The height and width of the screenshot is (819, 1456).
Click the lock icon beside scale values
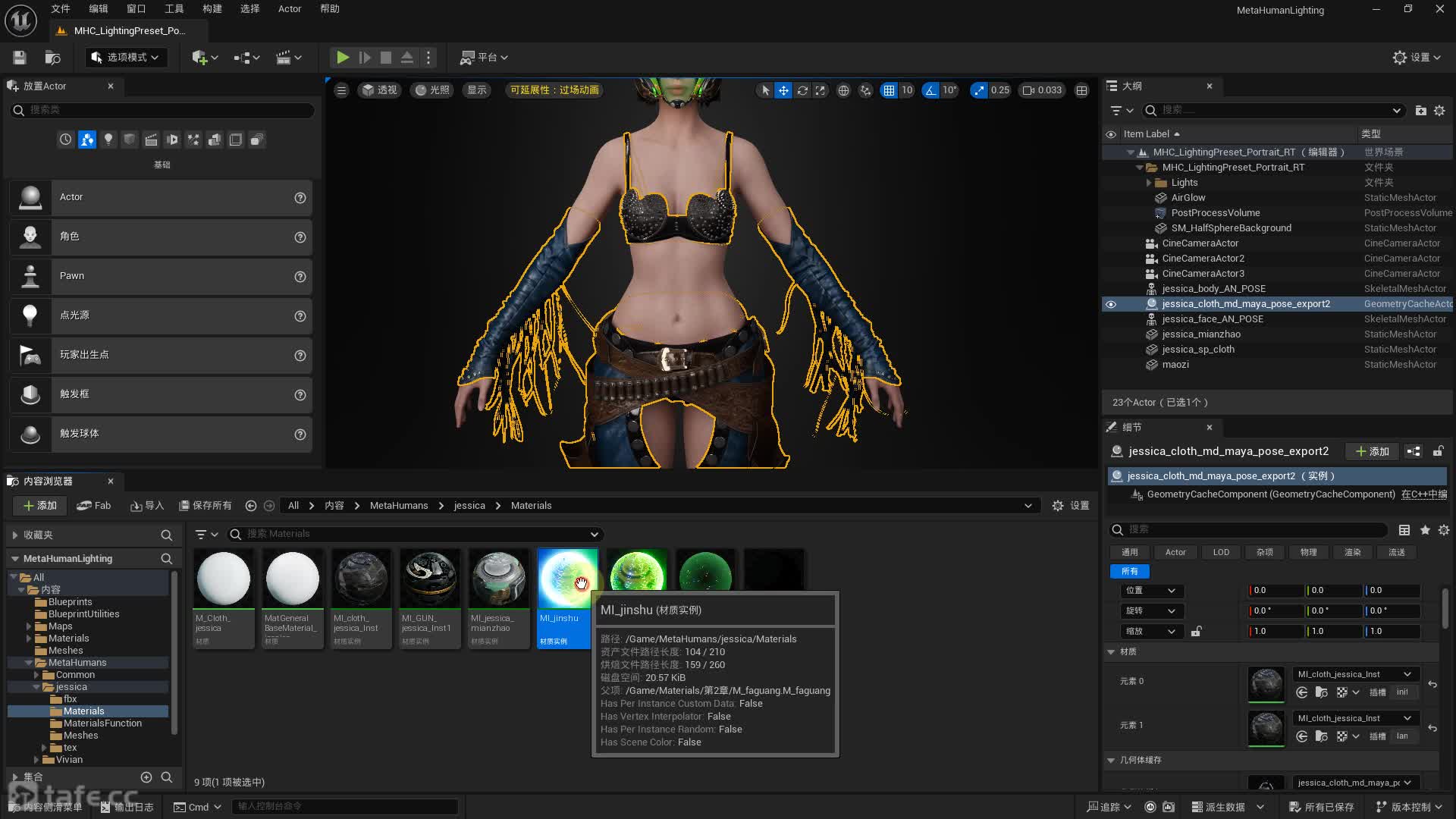coord(1197,631)
